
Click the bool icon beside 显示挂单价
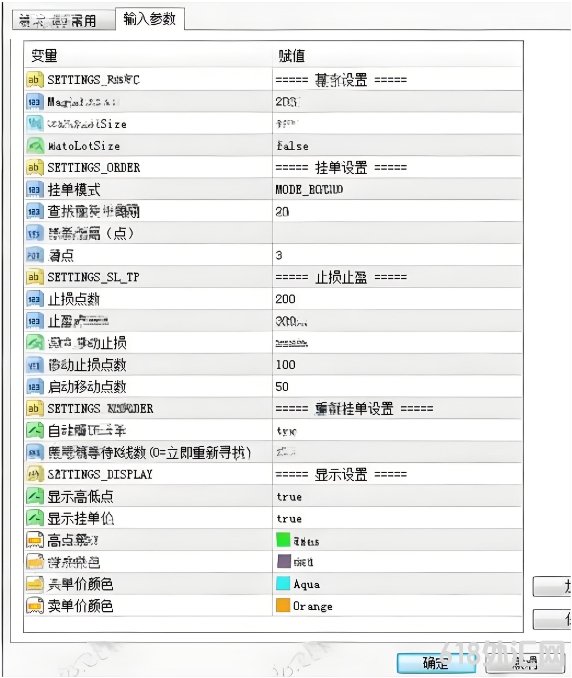pyautogui.click(x=35, y=518)
